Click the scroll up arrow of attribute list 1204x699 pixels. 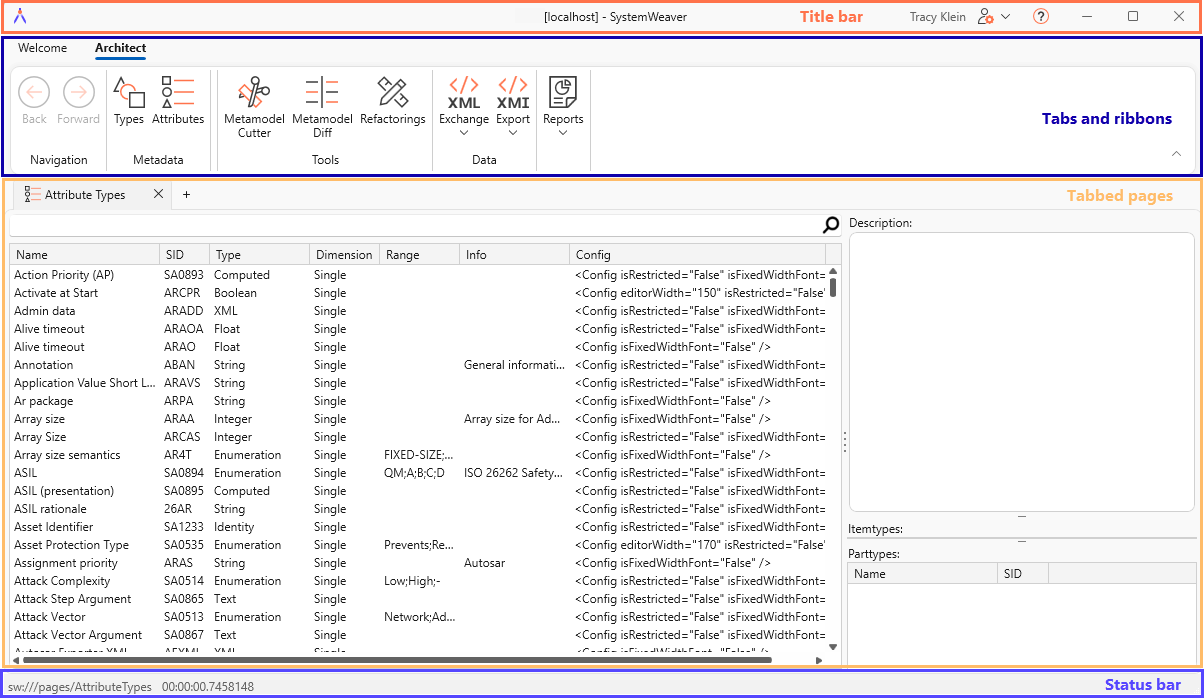point(833,271)
